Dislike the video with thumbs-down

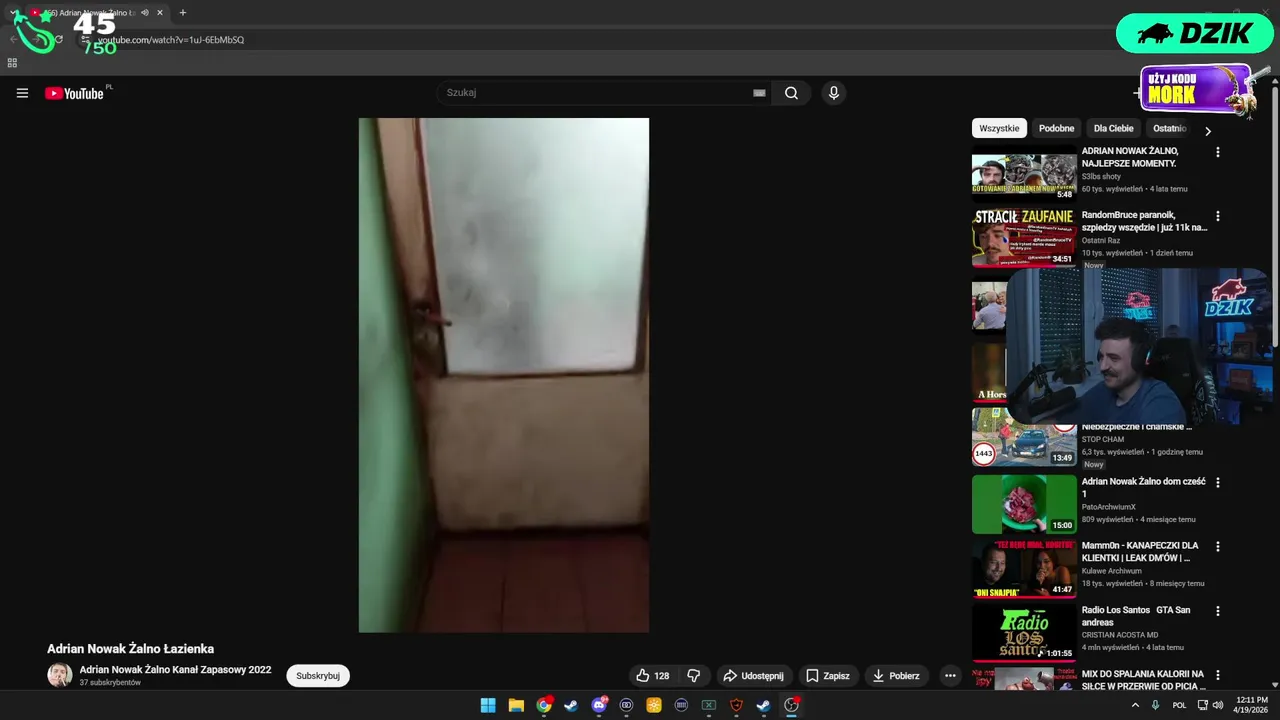[x=693, y=676]
